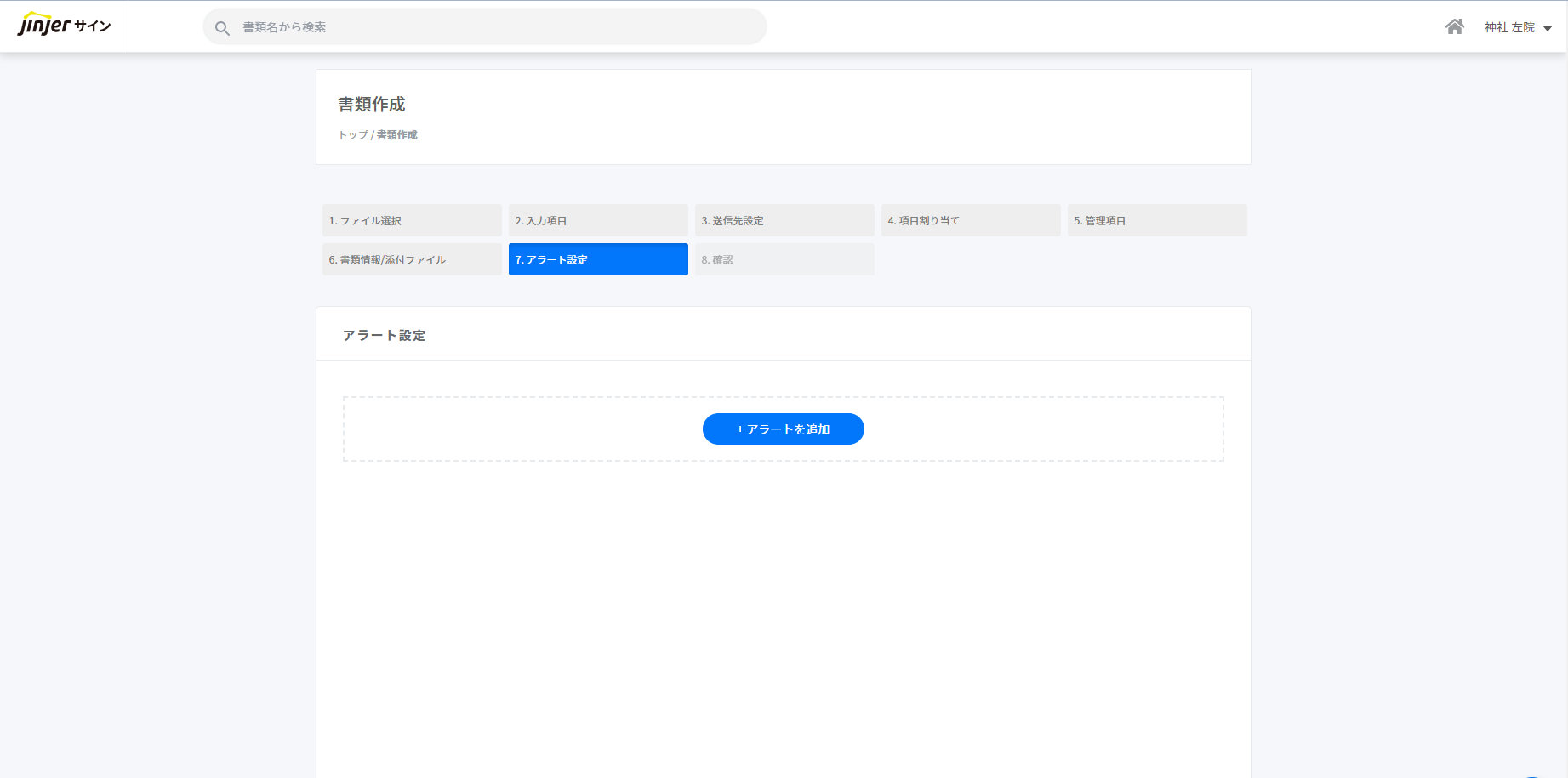Click the magnifier search icon
This screenshot has width=1568, height=778.
coord(222,28)
